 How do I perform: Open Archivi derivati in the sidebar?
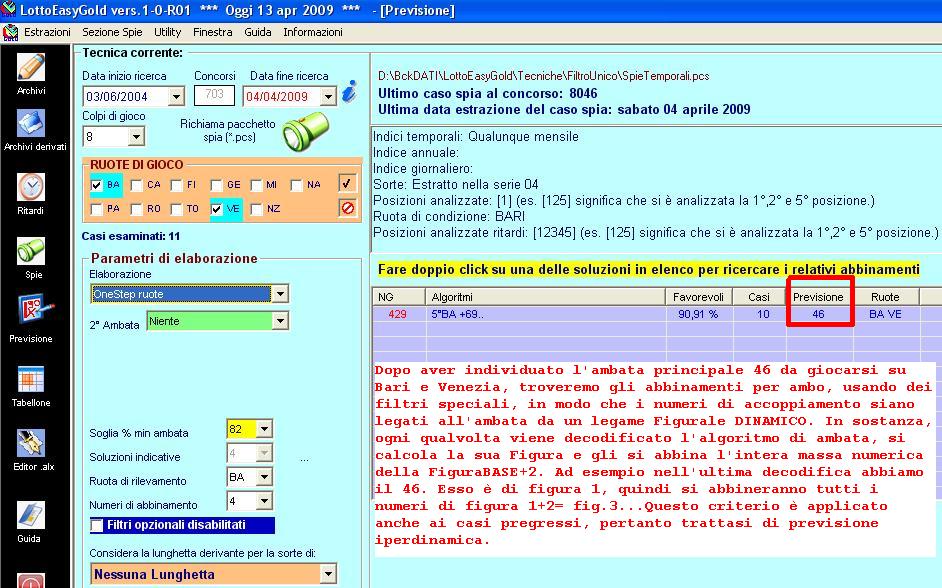(x=31, y=124)
